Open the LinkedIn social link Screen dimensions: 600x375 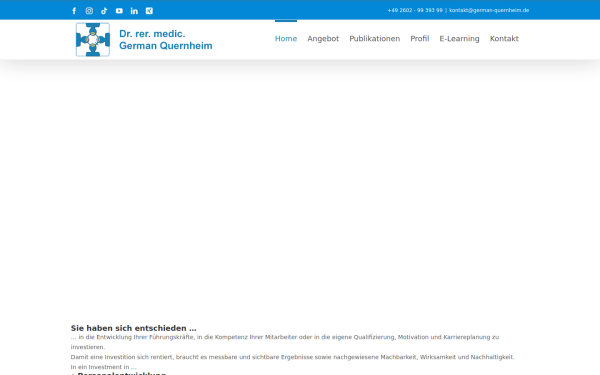click(x=134, y=11)
